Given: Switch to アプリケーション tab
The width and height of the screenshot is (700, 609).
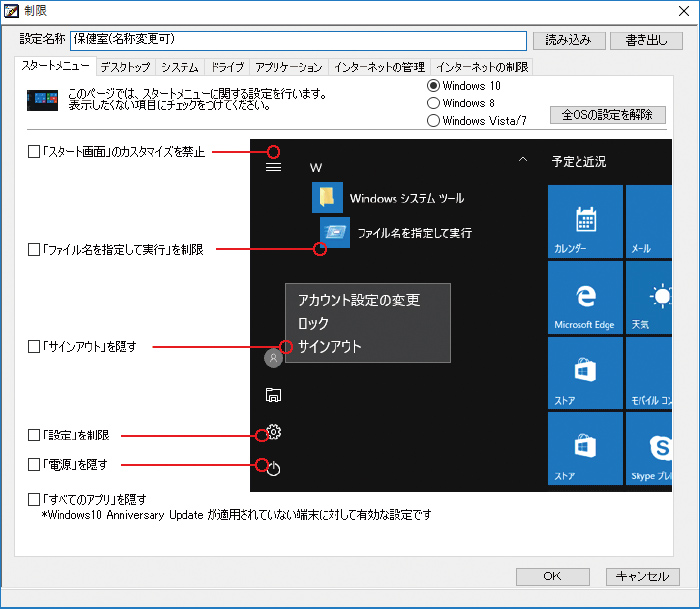Looking at the screenshot, I should click(x=289, y=67).
